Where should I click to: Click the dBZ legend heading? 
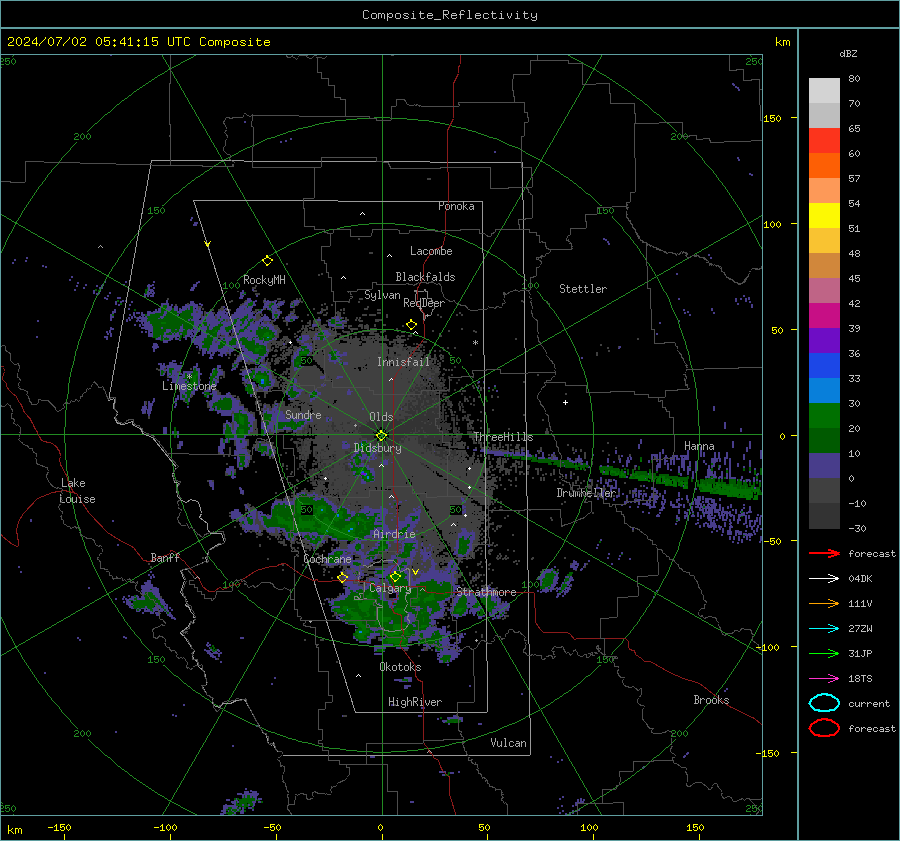pos(848,53)
